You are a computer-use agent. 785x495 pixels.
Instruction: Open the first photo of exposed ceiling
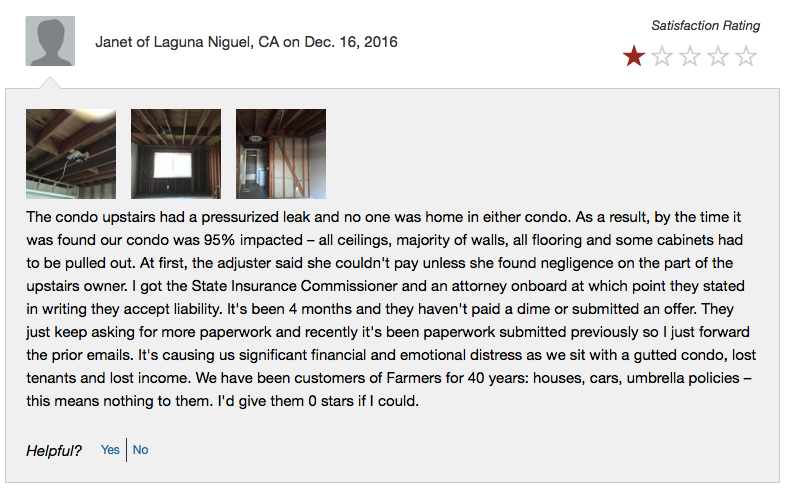click(x=71, y=154)
